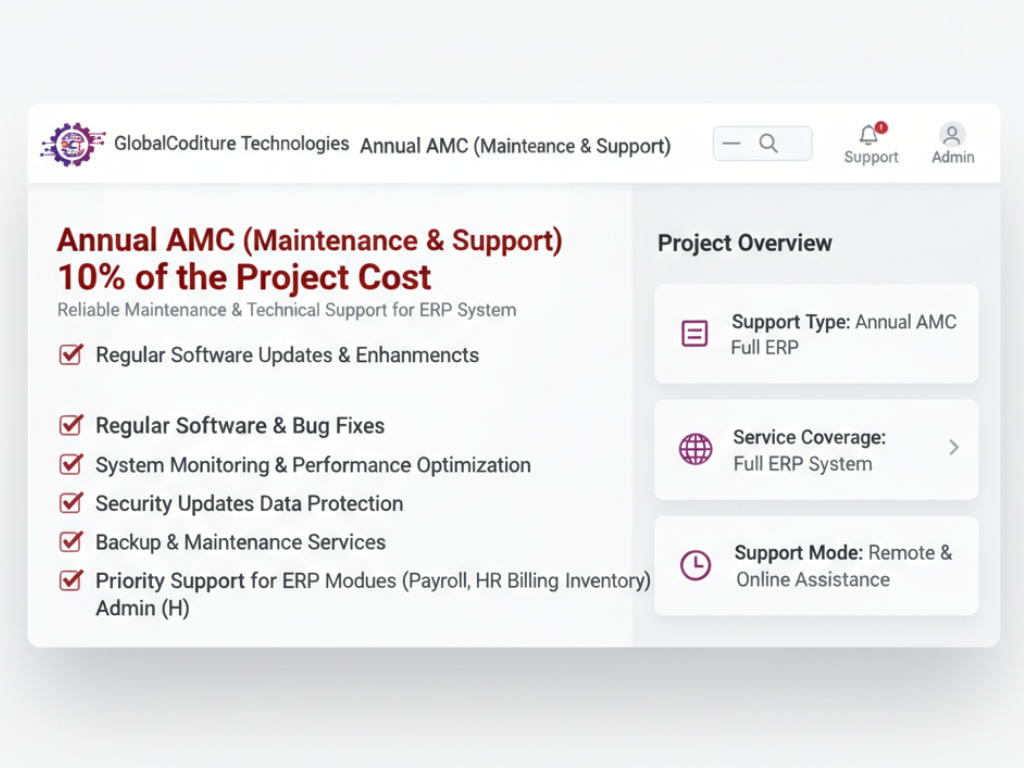This screenshot has height=768, width=1024.
Task: Click the Service Coverage globe icon
Action: pyautogui.click(x=695, y=449)
